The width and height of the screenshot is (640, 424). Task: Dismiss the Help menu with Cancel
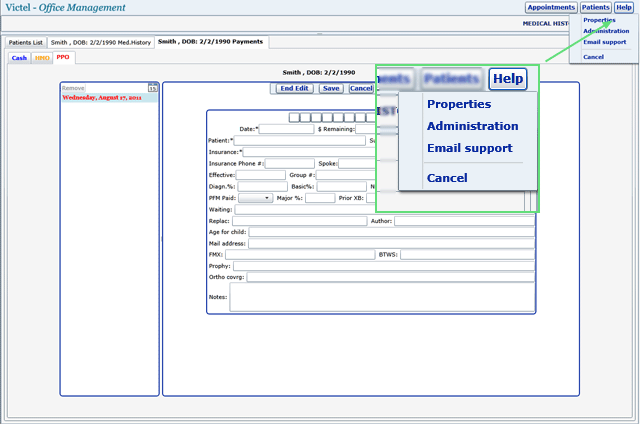593,57
